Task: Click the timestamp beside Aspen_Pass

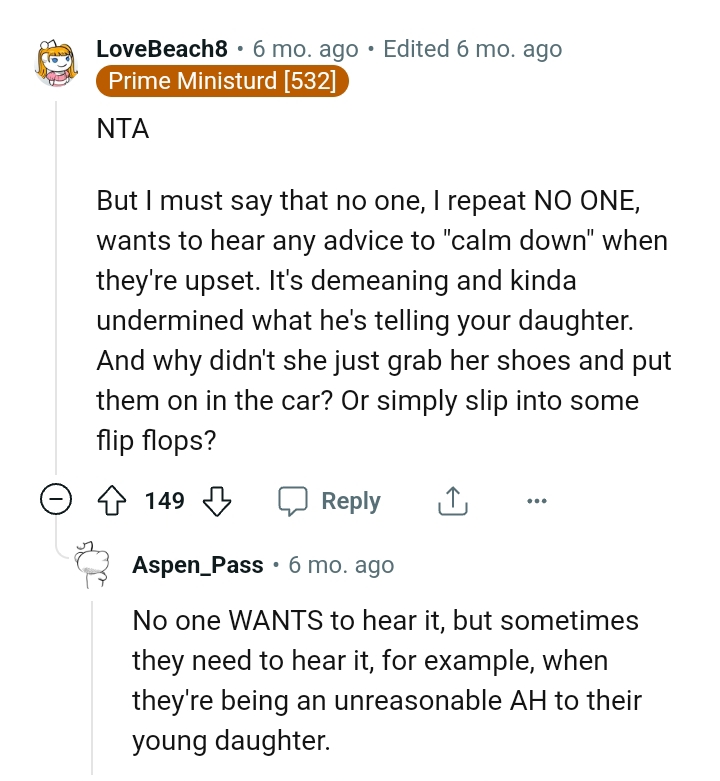Action: coord(341,565)
